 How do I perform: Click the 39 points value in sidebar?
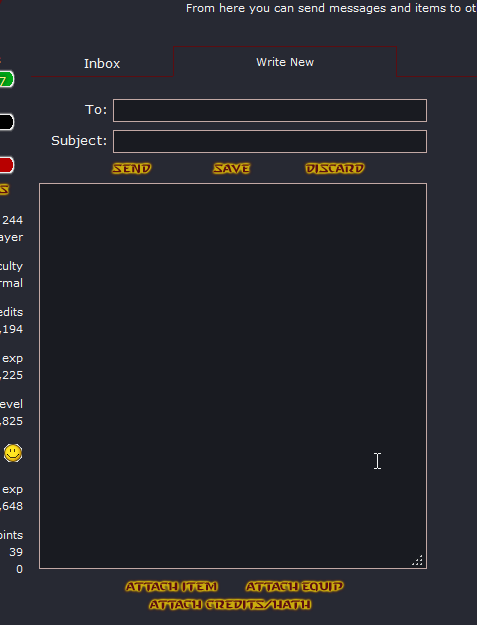(16, 552)
